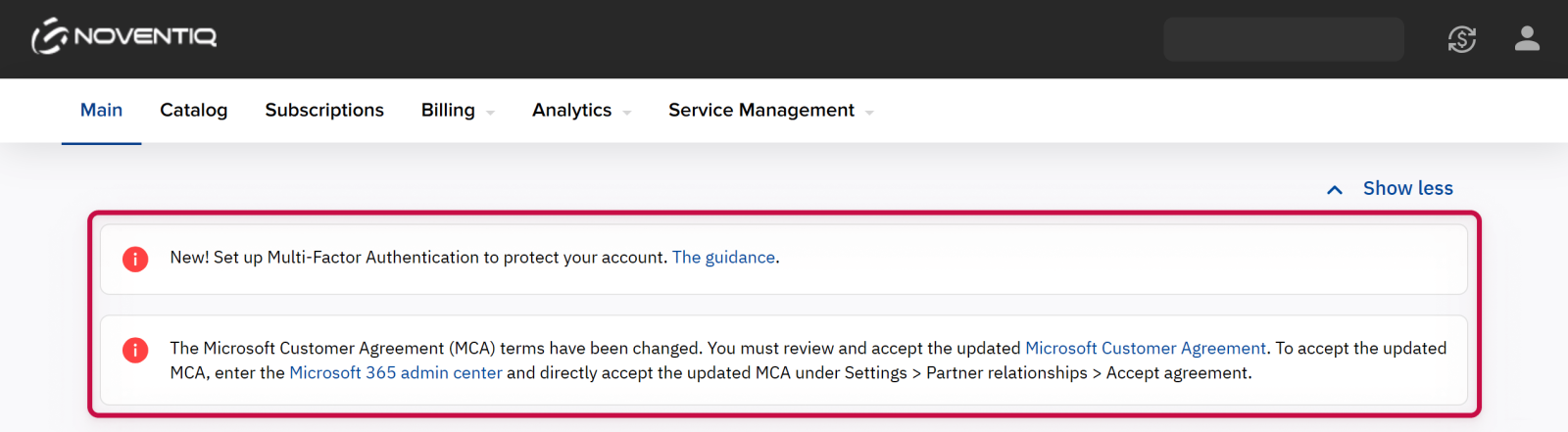Viewport: 1568px width, 432px height.
Task: Click the dark field in the header
Action: coord(1283,39)
